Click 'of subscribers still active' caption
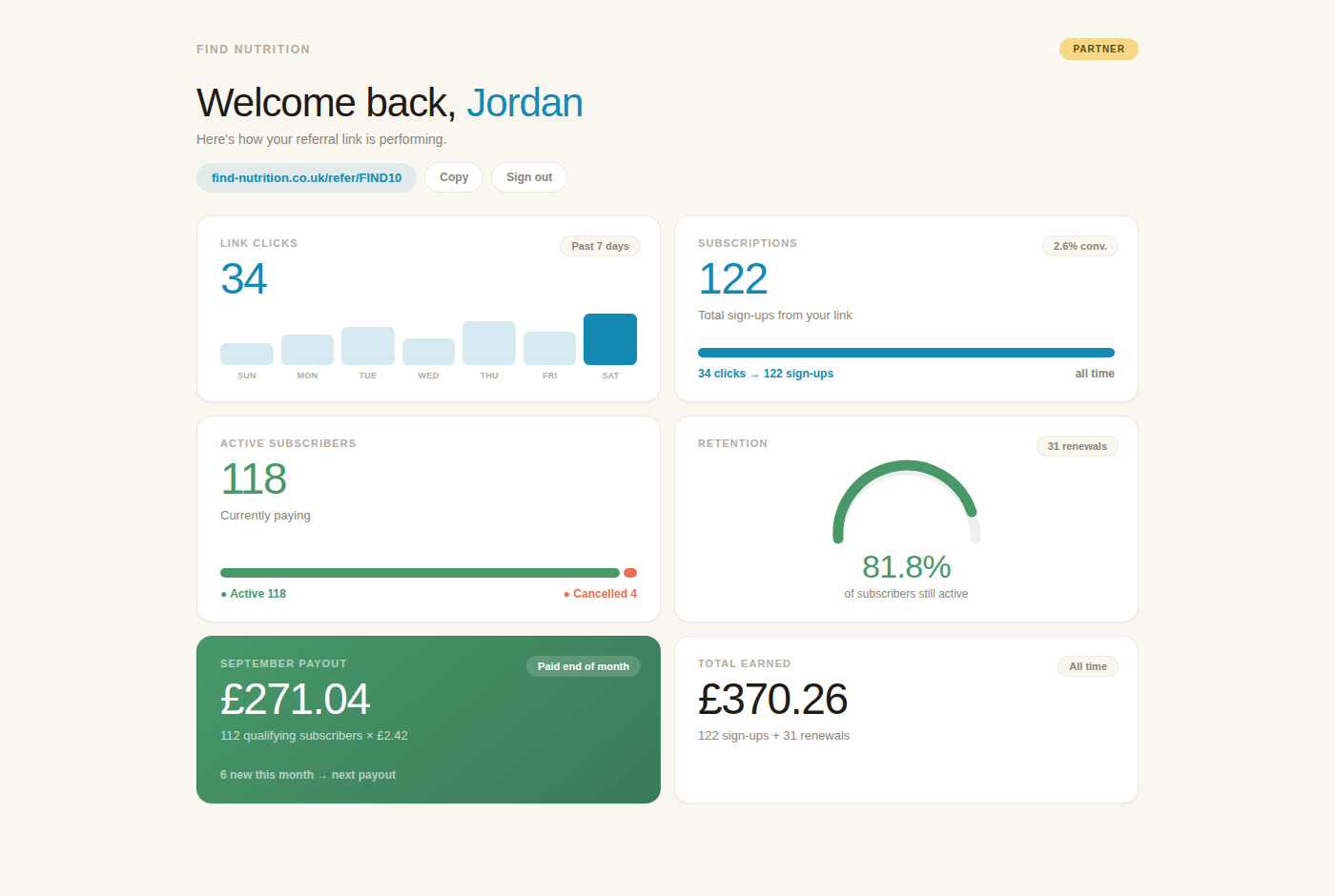The height and width of the screenshot is (896, 1335). (x=906, y=594)
